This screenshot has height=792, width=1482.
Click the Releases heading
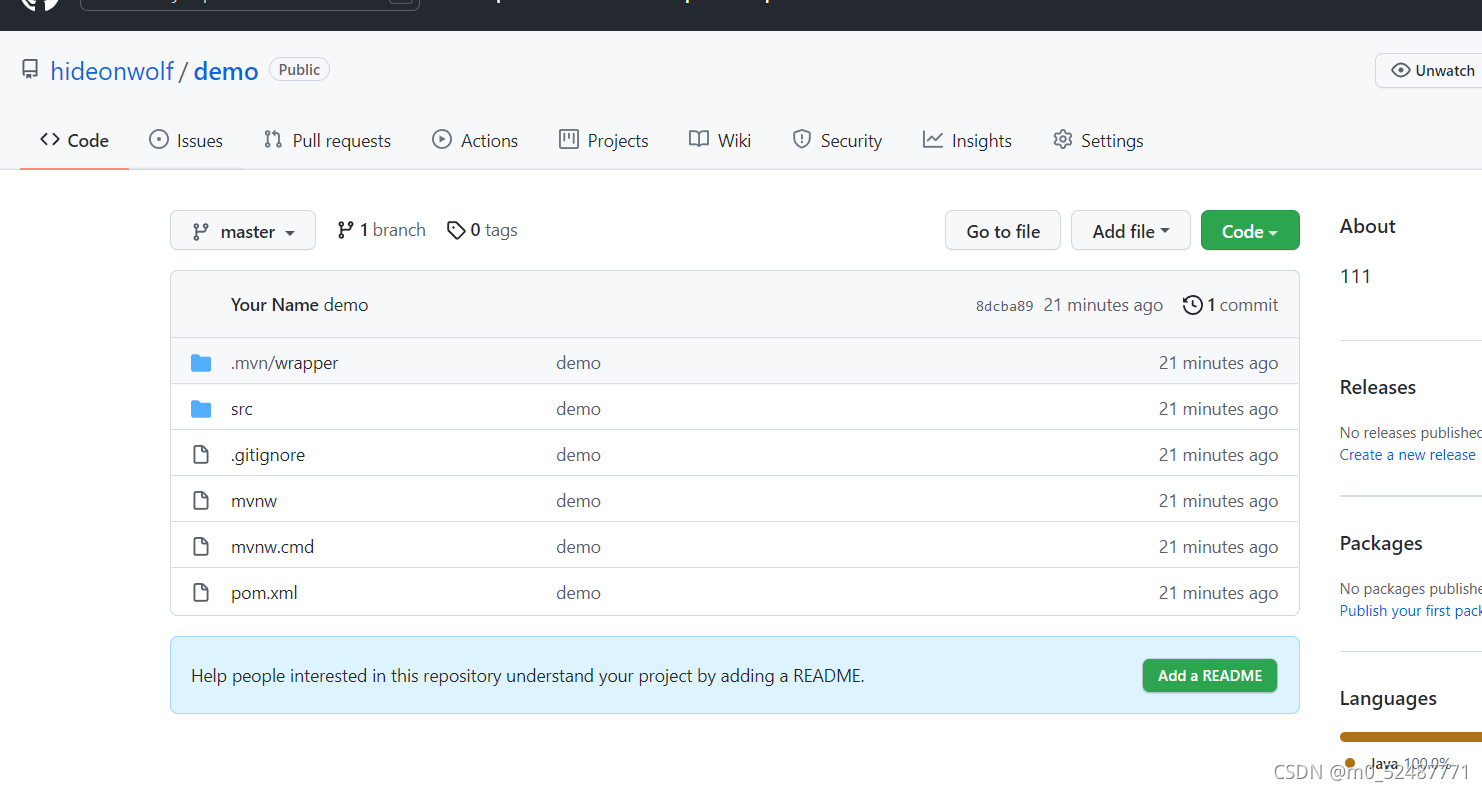click(x=1378, y=387)
